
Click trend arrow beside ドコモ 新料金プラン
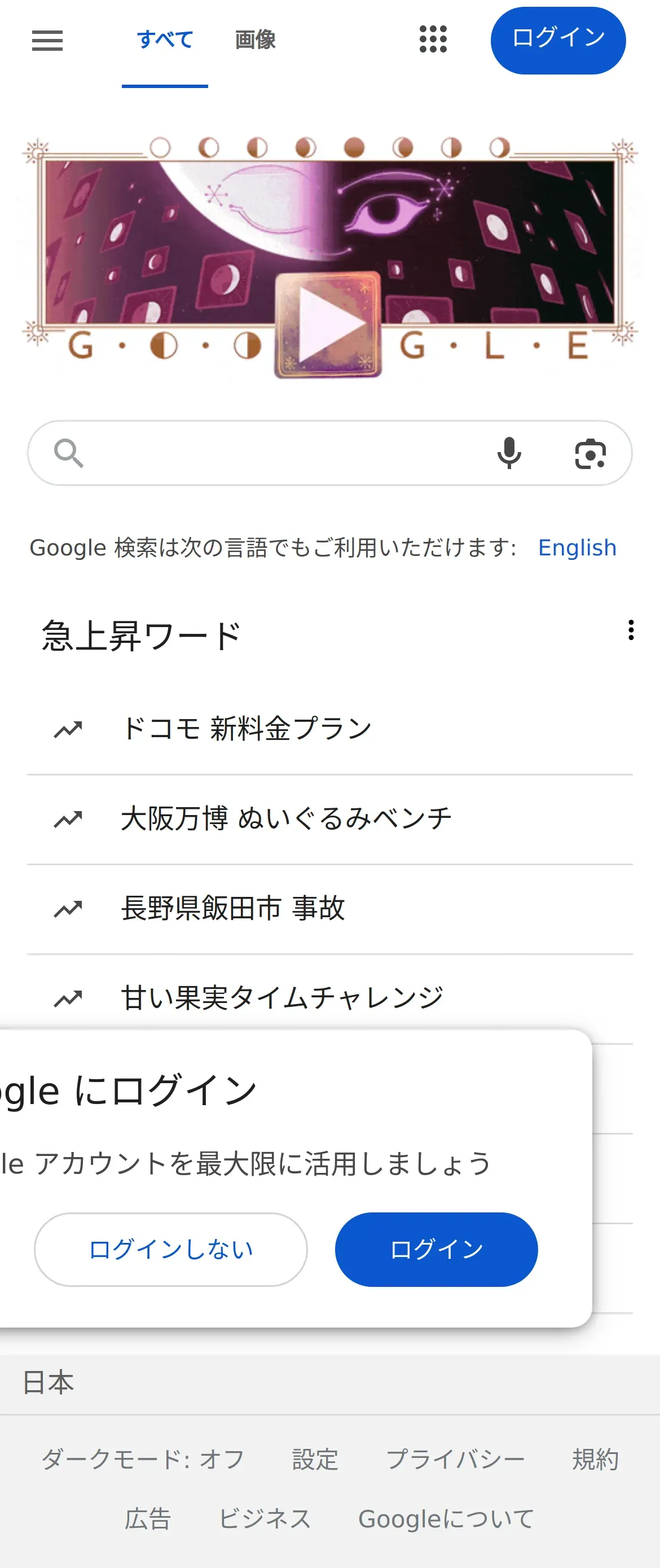click(68, 729)
